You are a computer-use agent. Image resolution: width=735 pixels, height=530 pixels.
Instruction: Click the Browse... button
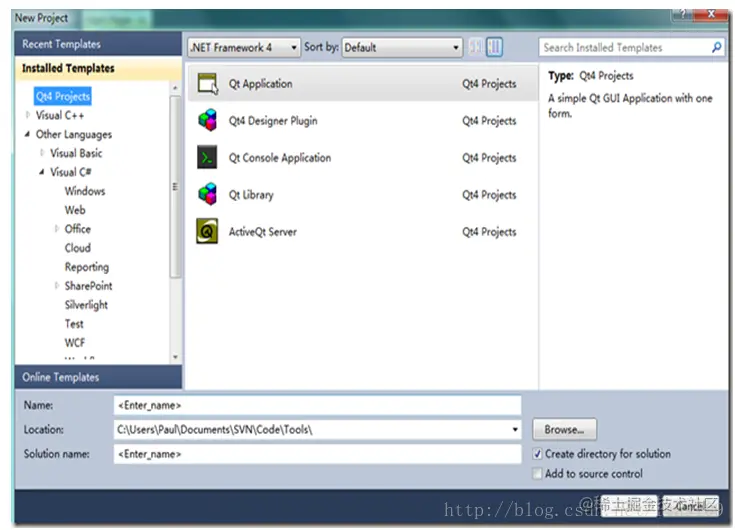(x=564, y=430)
